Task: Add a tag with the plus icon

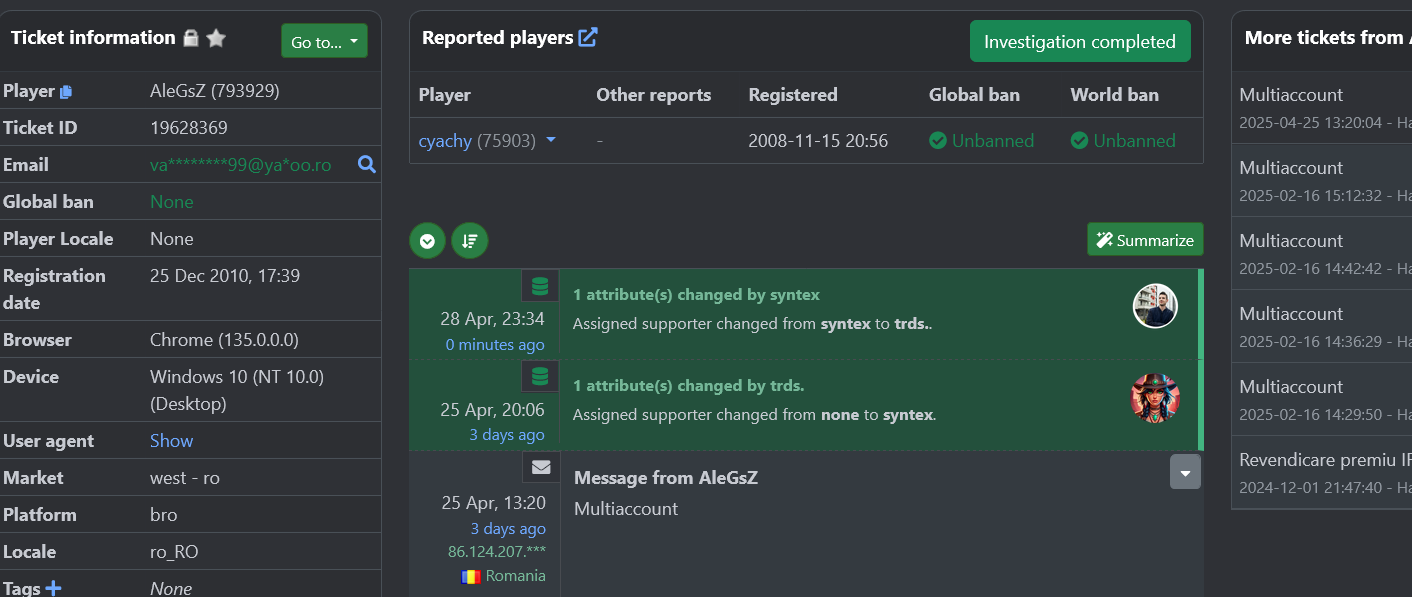Action: [x=54, y=589]
